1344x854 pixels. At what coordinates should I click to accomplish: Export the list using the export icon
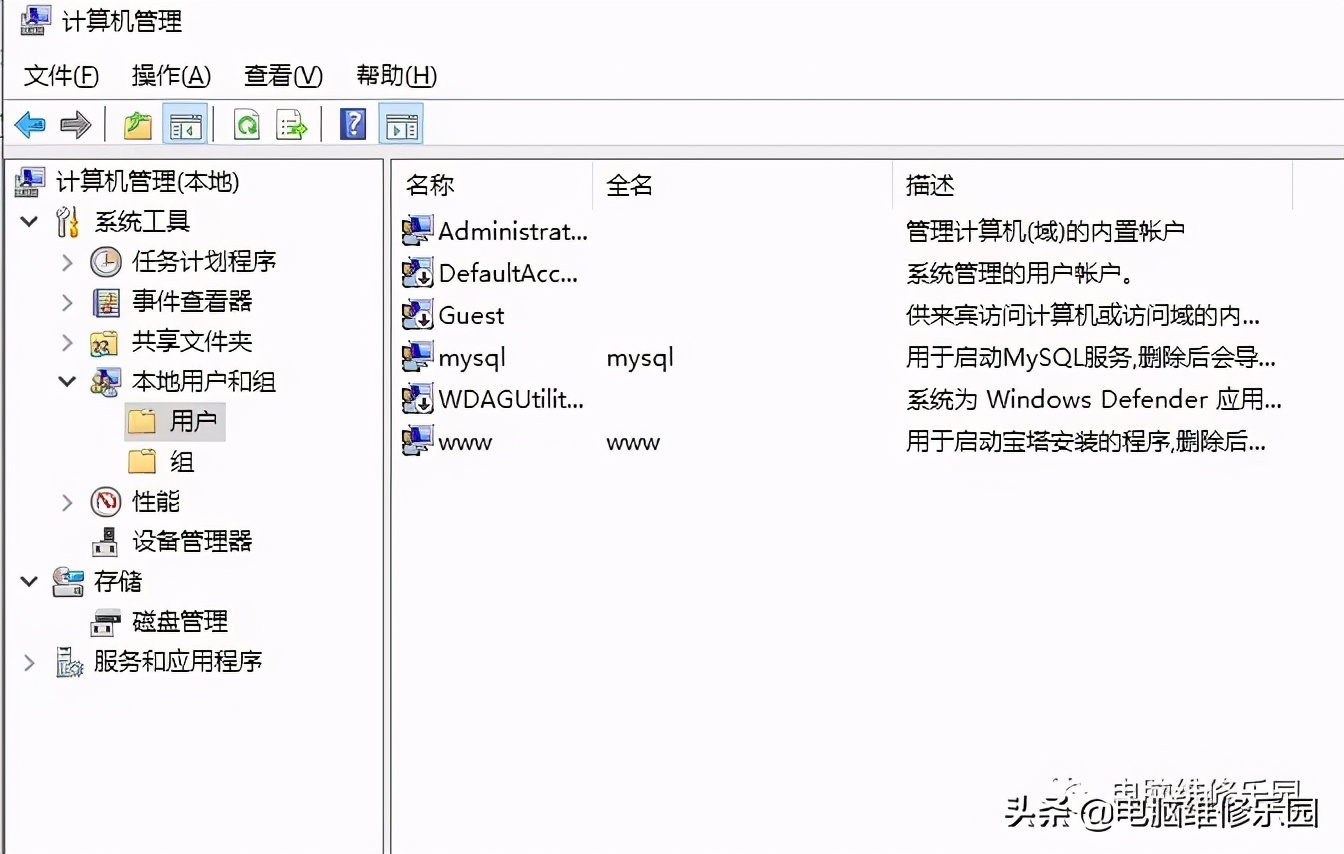click(x=290, y=125)
